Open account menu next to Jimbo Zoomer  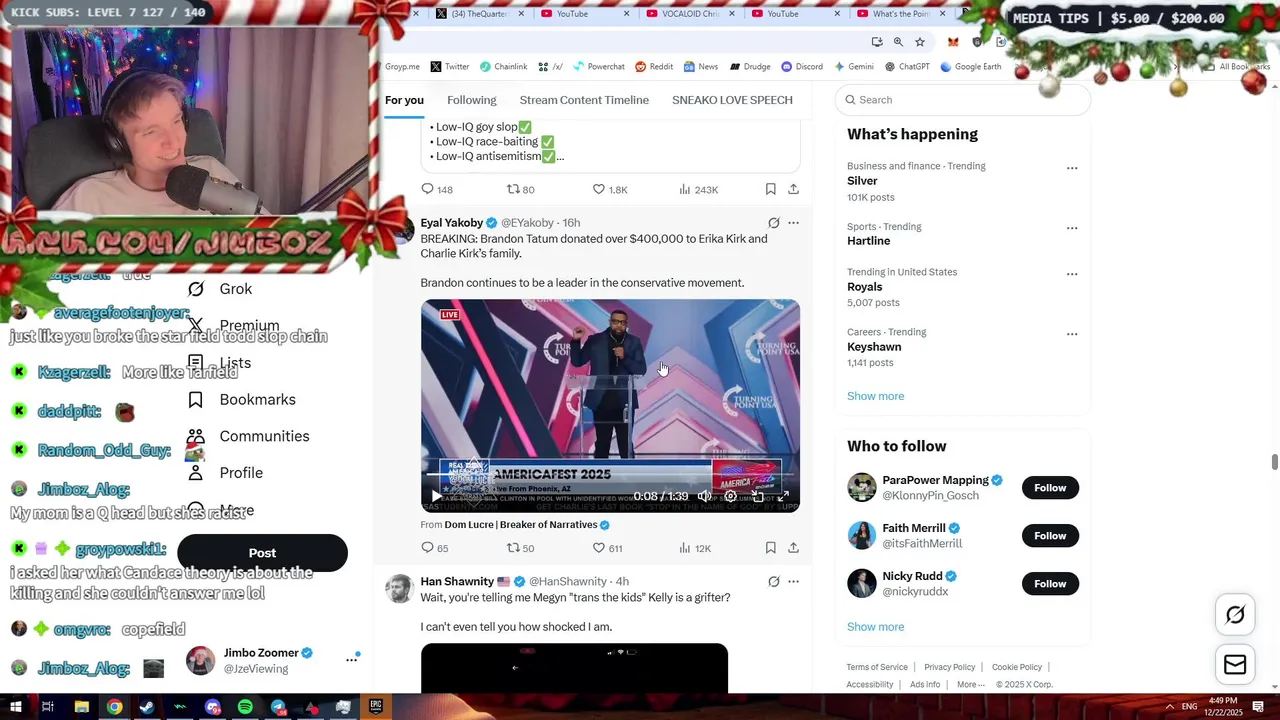coord(351,659)
